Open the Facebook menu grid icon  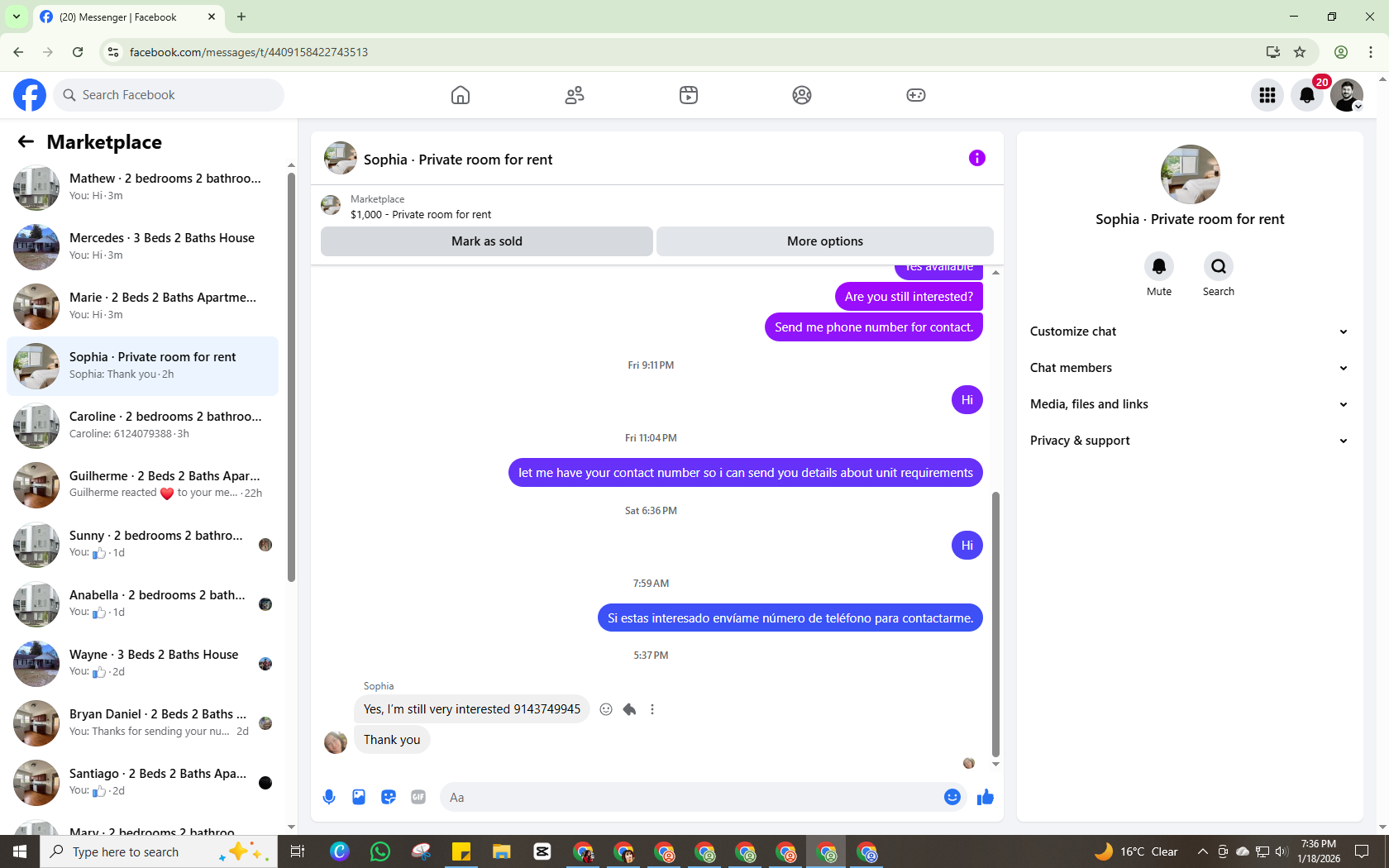1267,95
